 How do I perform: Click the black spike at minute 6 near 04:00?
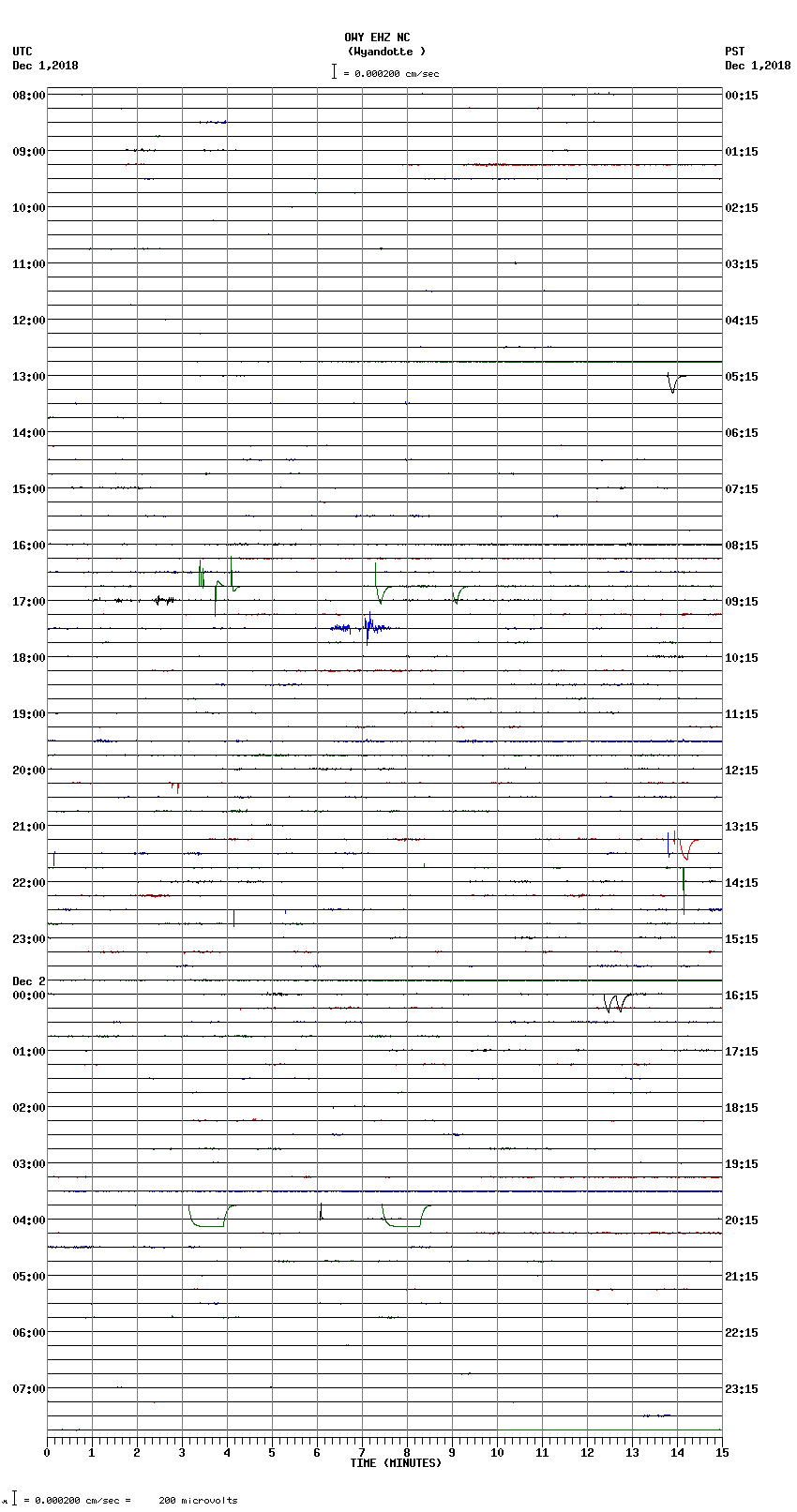(x=321, y=1211)
